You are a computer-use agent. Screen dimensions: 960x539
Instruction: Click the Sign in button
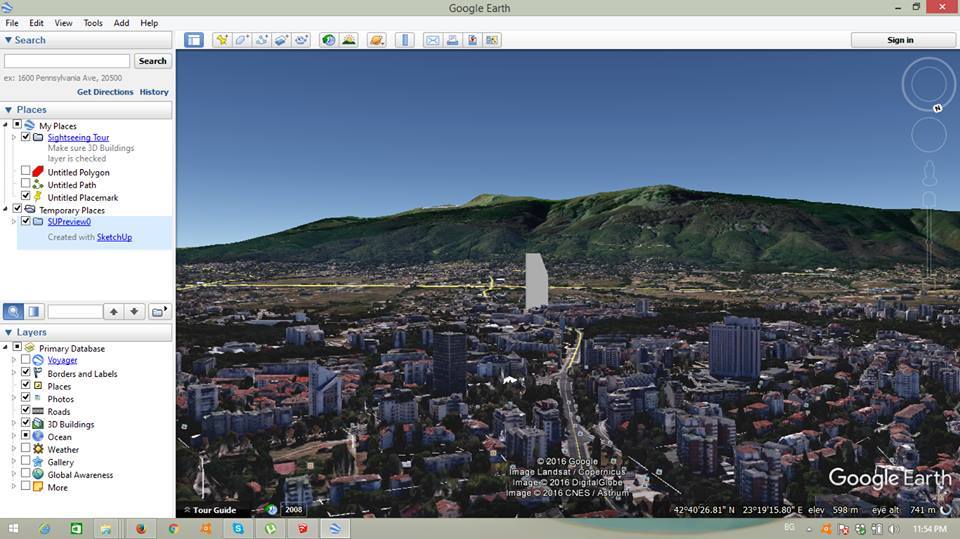[900, 40]
